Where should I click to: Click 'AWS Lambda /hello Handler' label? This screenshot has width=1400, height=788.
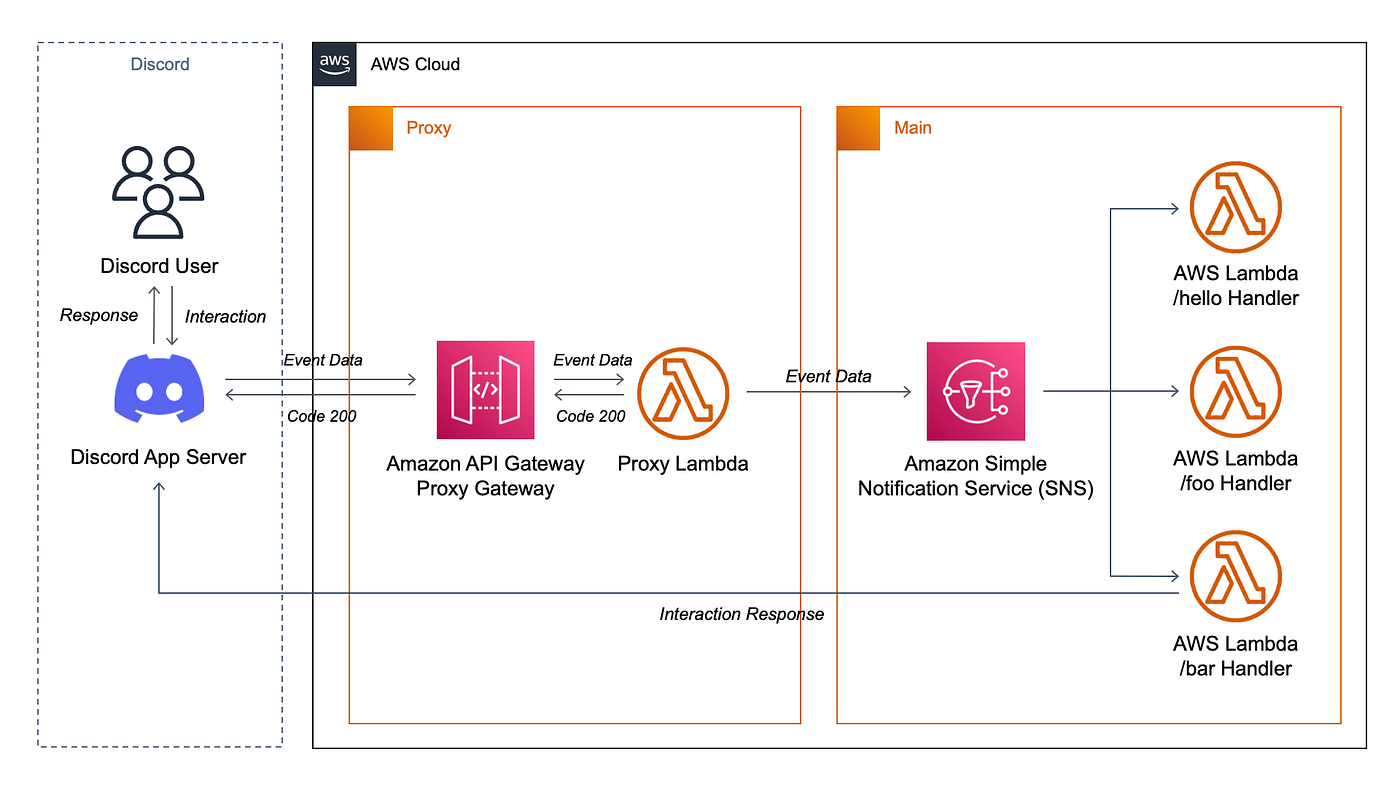click(1236, 286)
